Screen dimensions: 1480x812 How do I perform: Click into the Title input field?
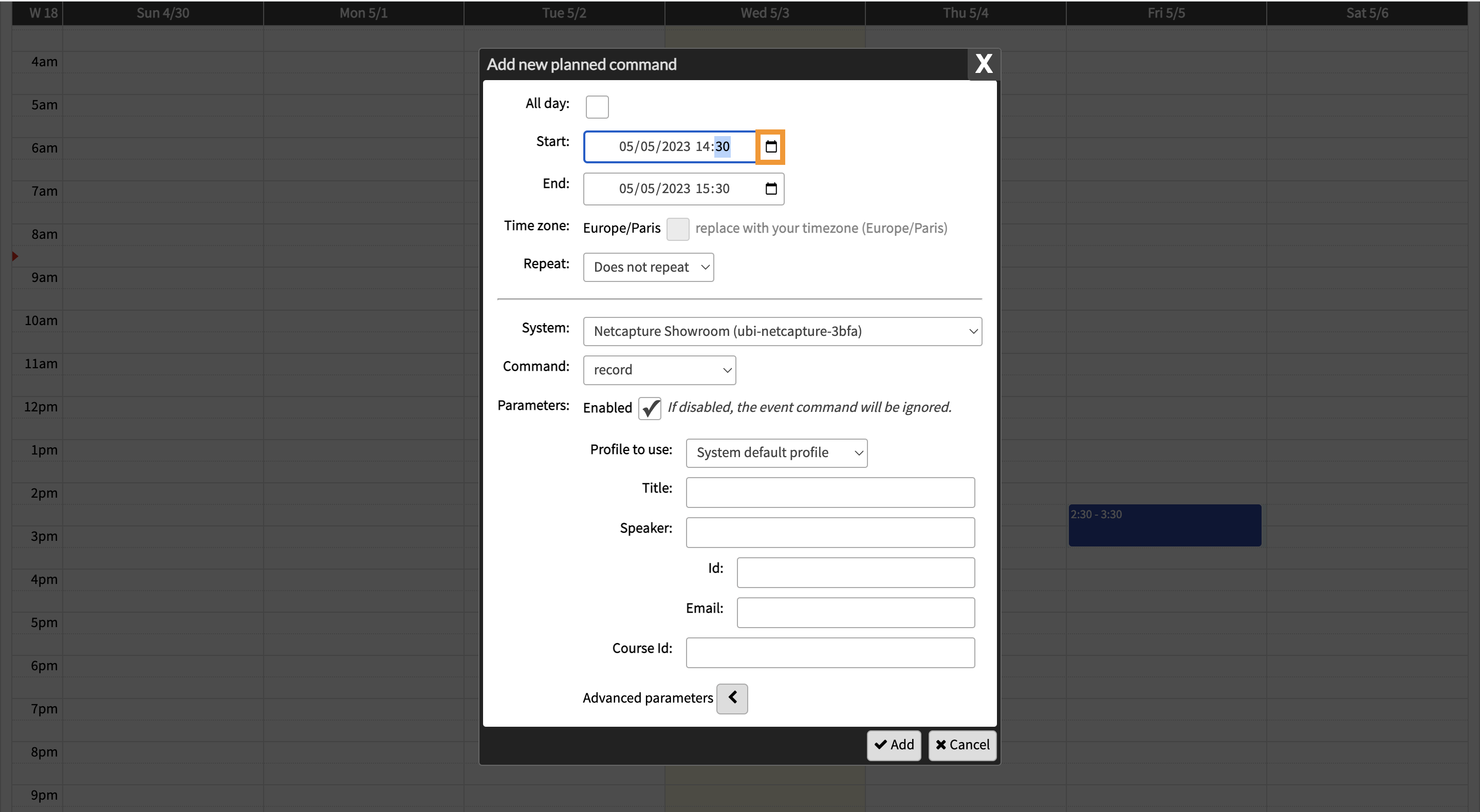point(829,492)
